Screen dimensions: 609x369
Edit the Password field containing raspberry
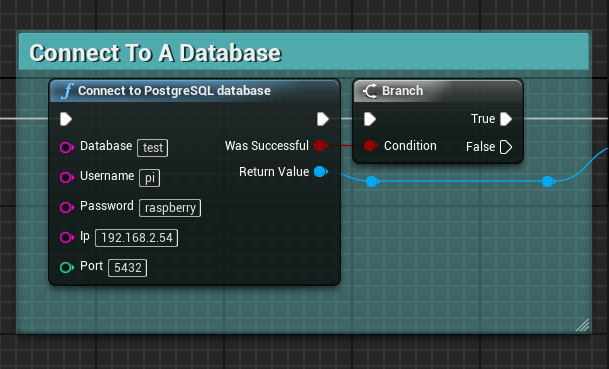pyautogui.click(x=170, y=208)
